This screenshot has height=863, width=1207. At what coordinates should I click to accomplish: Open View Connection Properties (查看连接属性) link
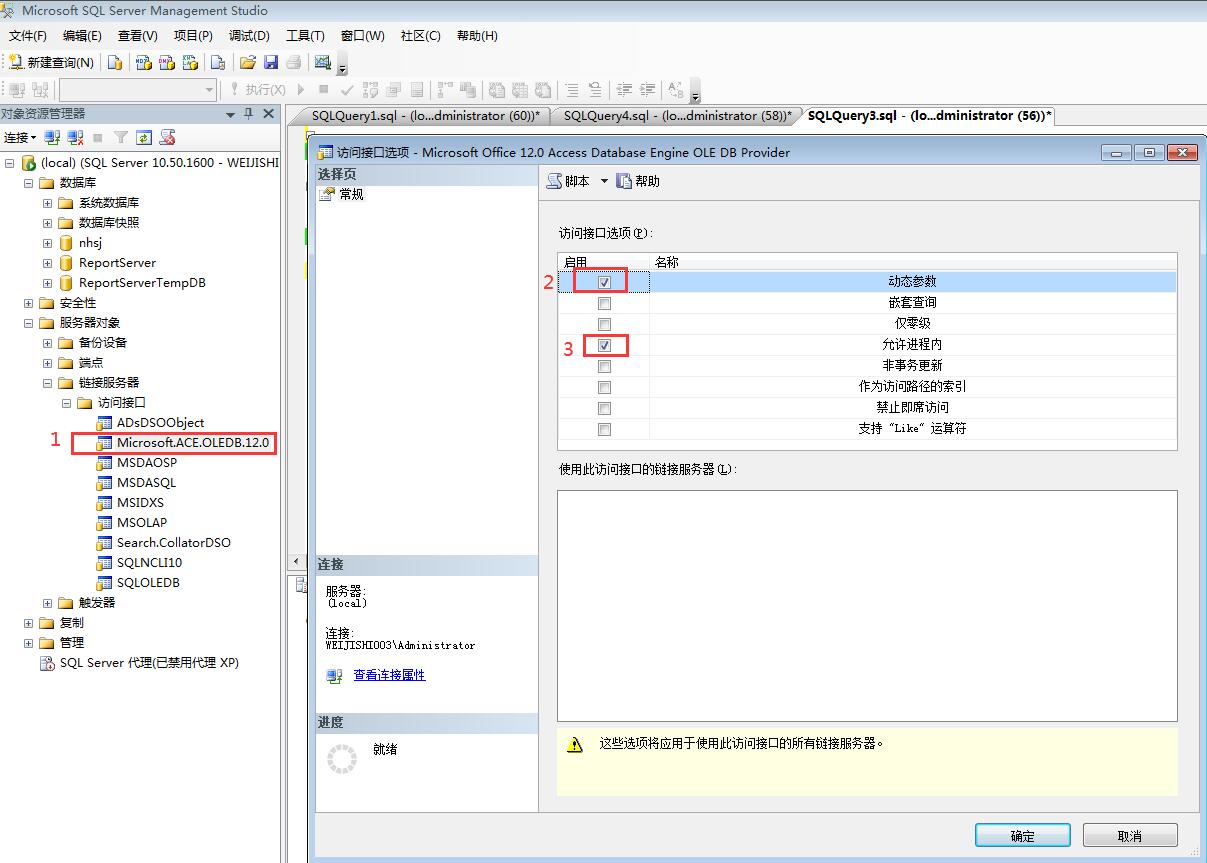[x=389, y=675]
